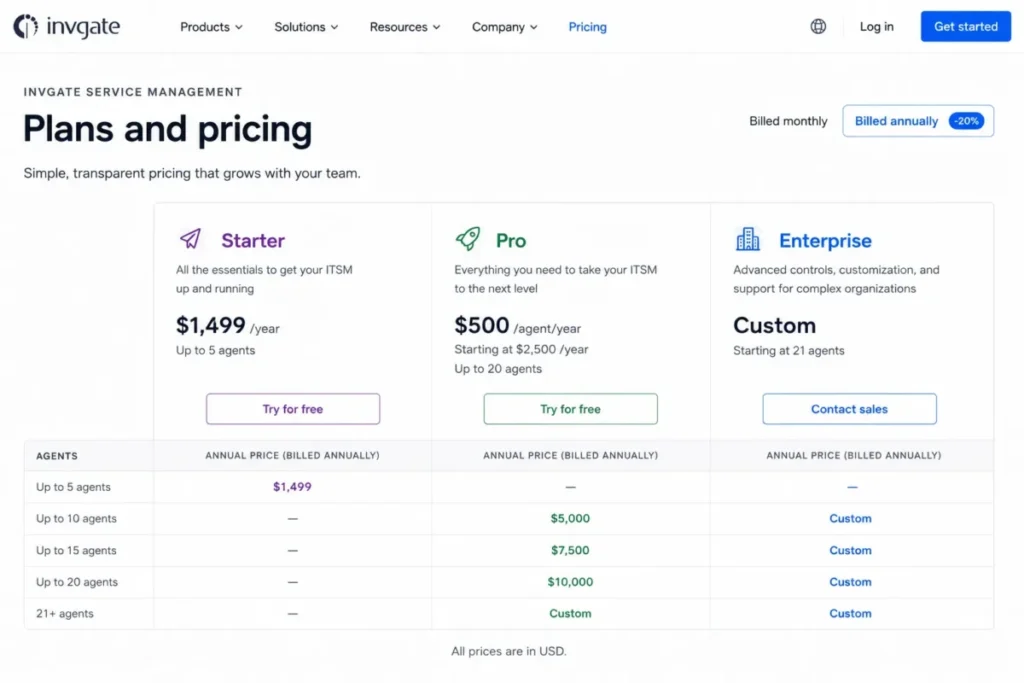Click Contact sales for Enterprise

[x=849, y=409]
